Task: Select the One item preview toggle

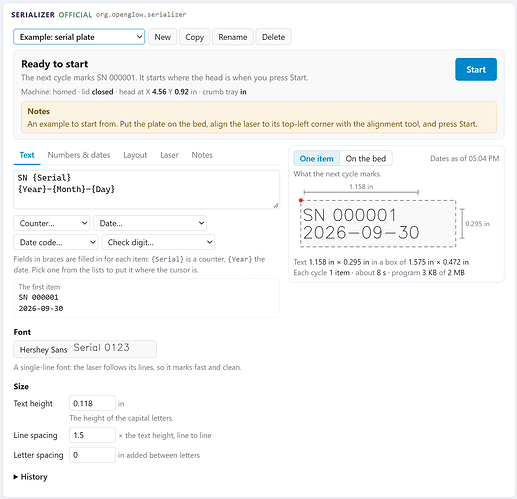Action: point(316,159)
